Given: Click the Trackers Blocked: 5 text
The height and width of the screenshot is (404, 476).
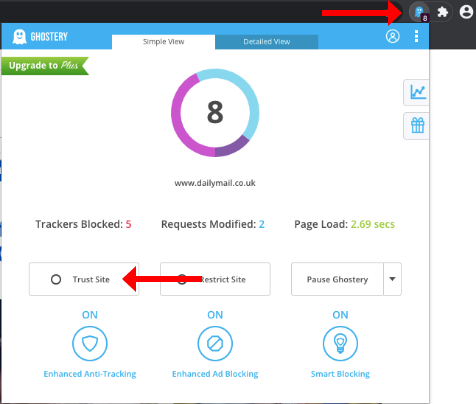Looking at the screenshot, I should click(83, 224).
